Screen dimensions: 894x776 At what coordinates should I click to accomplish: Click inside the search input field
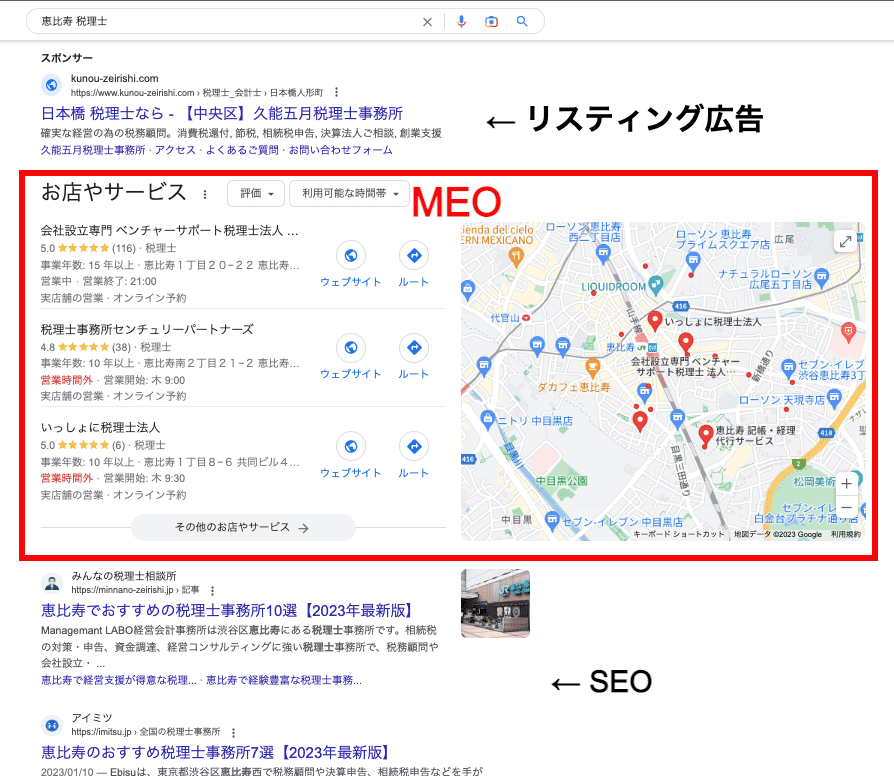pyautogui.click(x=200, y=21)
